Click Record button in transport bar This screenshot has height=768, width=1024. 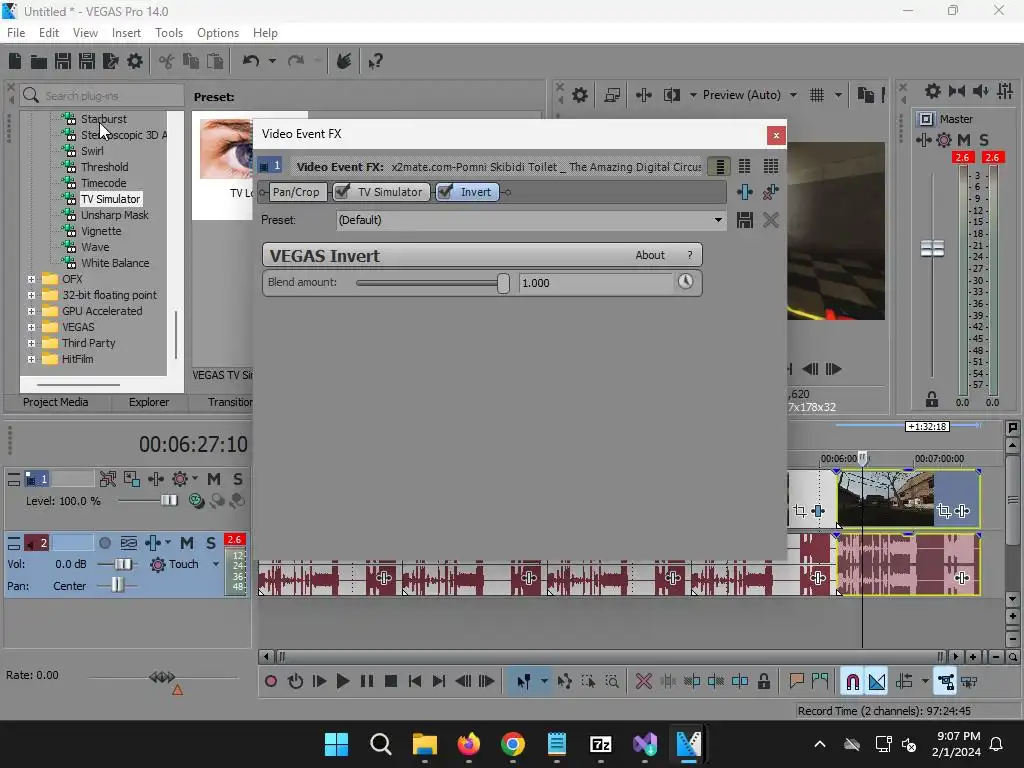click(x=270, y=682)
